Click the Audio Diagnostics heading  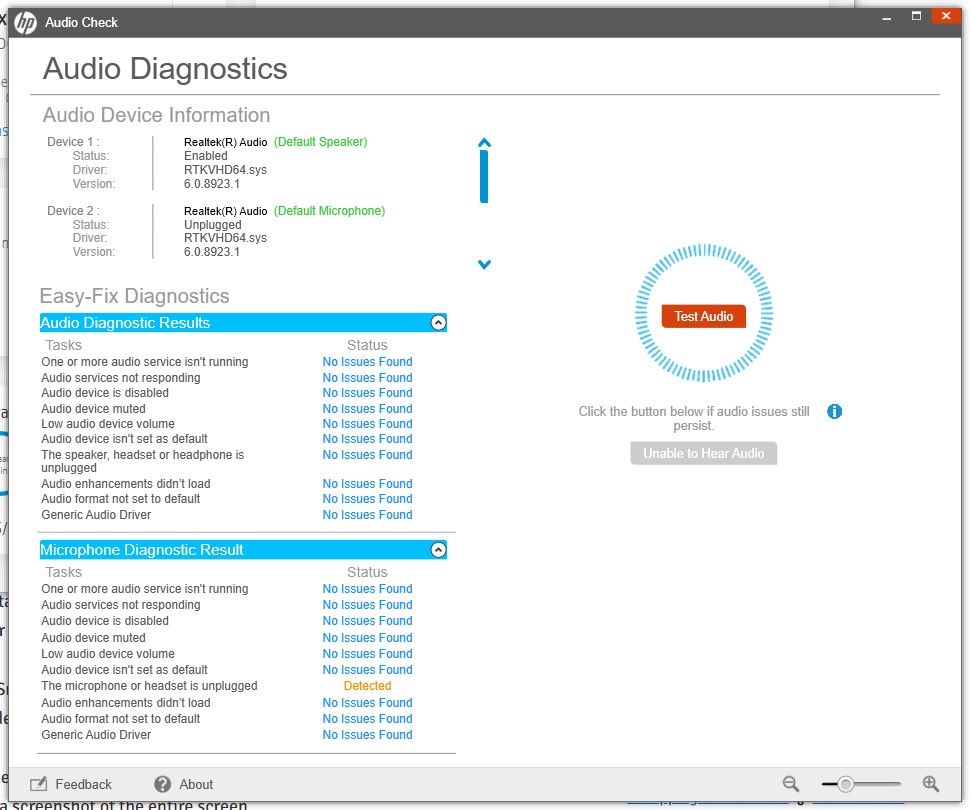pos(165,69)
